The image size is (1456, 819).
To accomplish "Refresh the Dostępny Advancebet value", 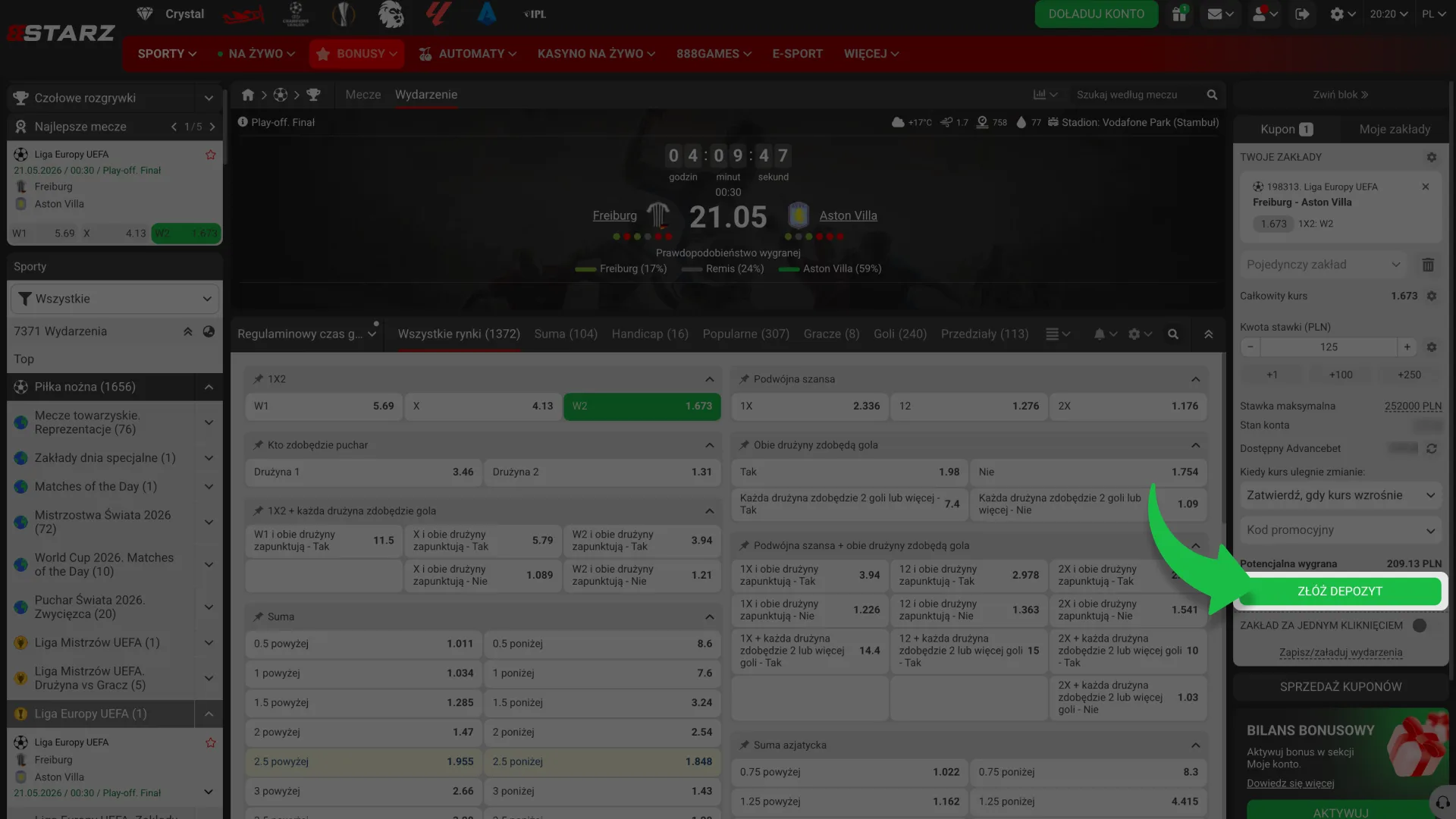I will click(1432, 449).
